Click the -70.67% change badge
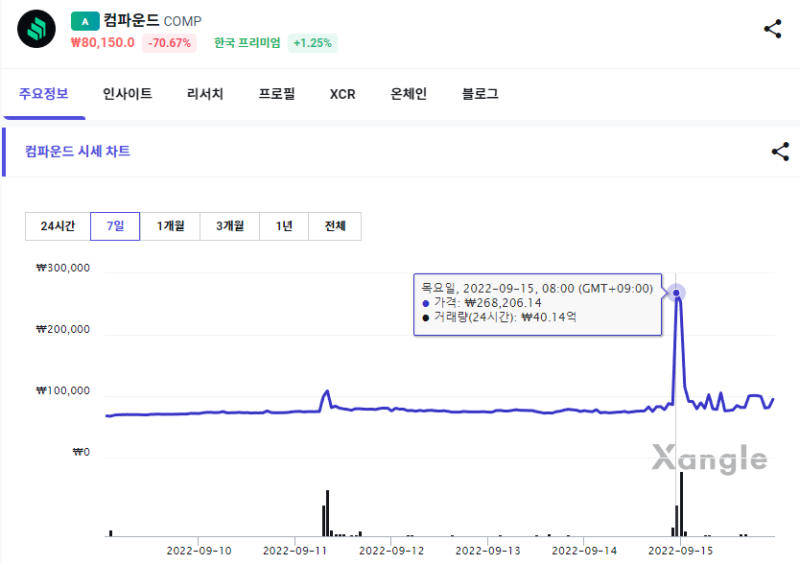The width and height of the screenshot is (800, 565). click(169, 43)
